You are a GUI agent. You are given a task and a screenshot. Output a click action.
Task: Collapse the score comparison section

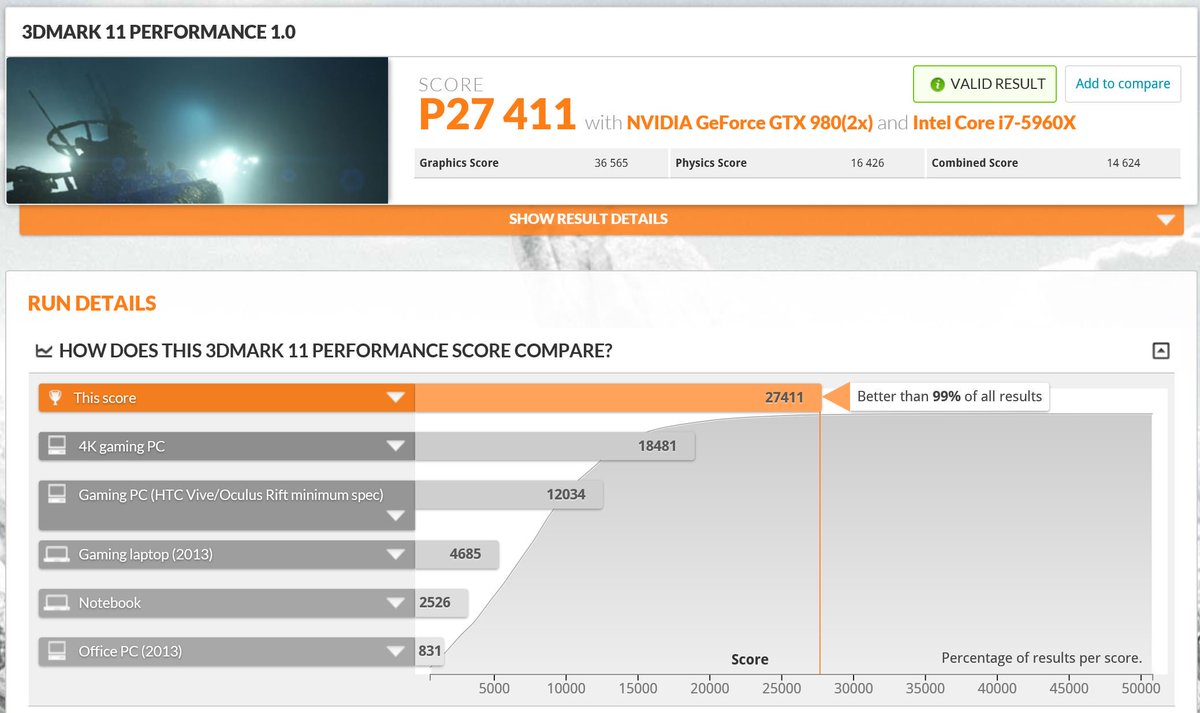[1160, 350]
